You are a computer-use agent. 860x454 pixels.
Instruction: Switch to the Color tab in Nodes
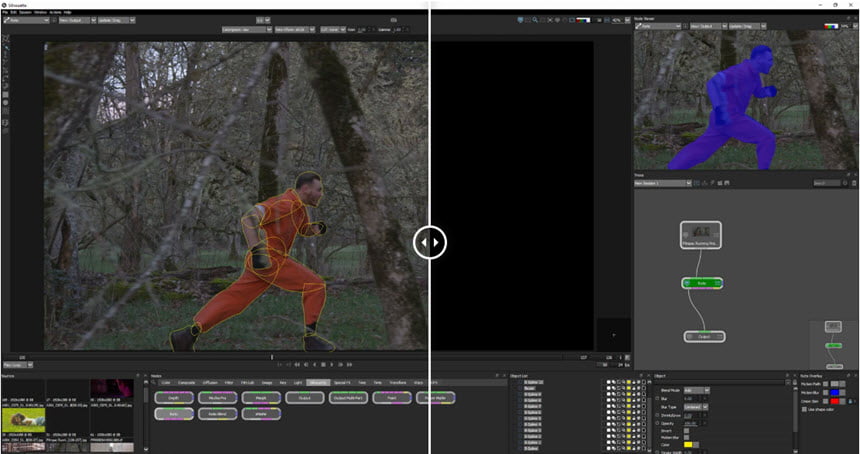click(x=166, y=382)
